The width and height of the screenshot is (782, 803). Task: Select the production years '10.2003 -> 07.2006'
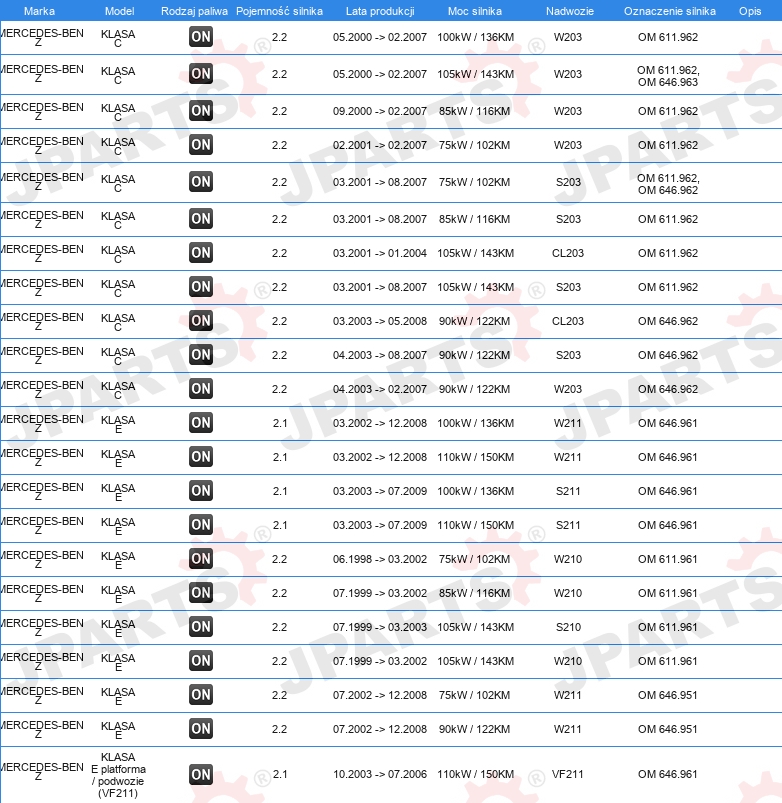[x=379, y=774]
